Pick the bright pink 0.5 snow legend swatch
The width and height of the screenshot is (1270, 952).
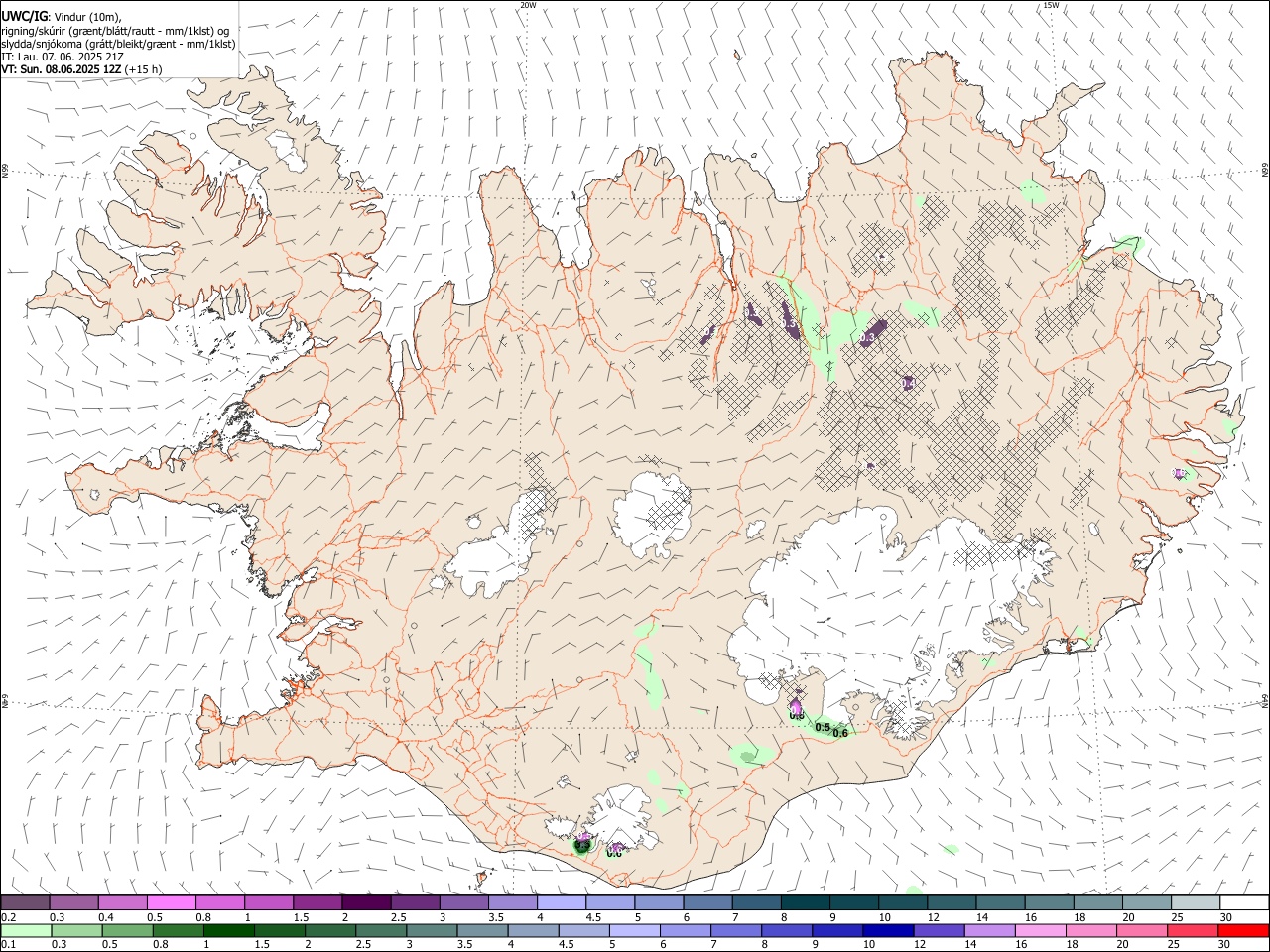coord(171,903)
